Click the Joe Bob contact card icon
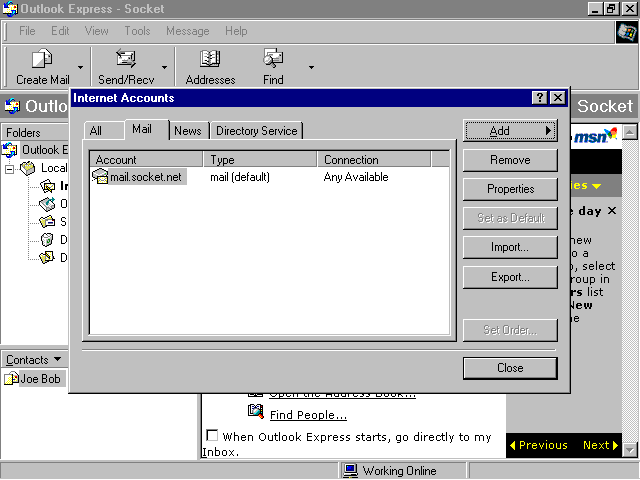Image resolution: width=640 pixels, height=480 pixels. [x=11, y=378]
